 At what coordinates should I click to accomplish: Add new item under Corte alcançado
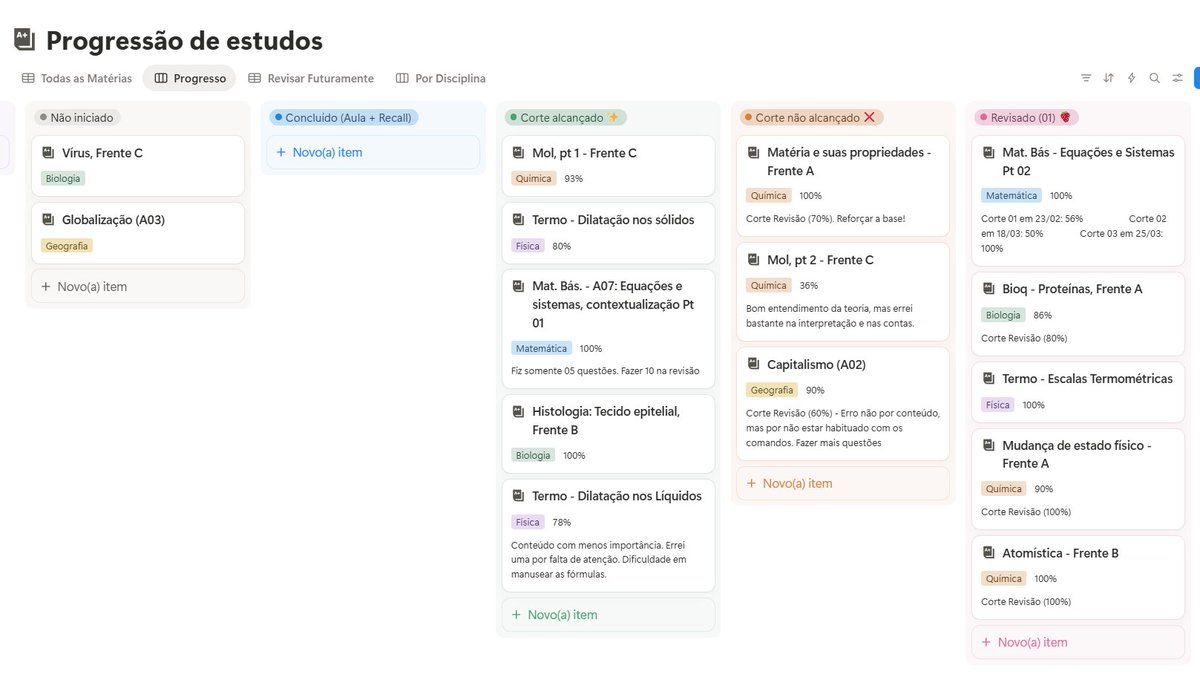click(x=608, y=615)
